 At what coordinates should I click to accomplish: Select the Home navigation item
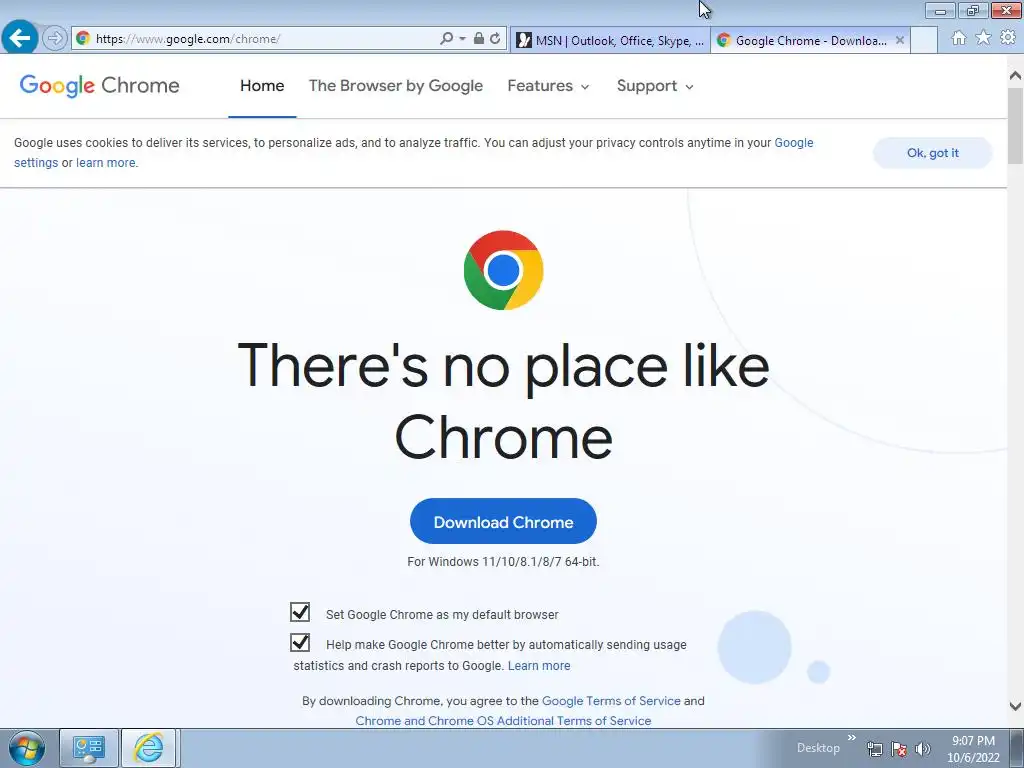pyautogui.click(x=262, y=86)
